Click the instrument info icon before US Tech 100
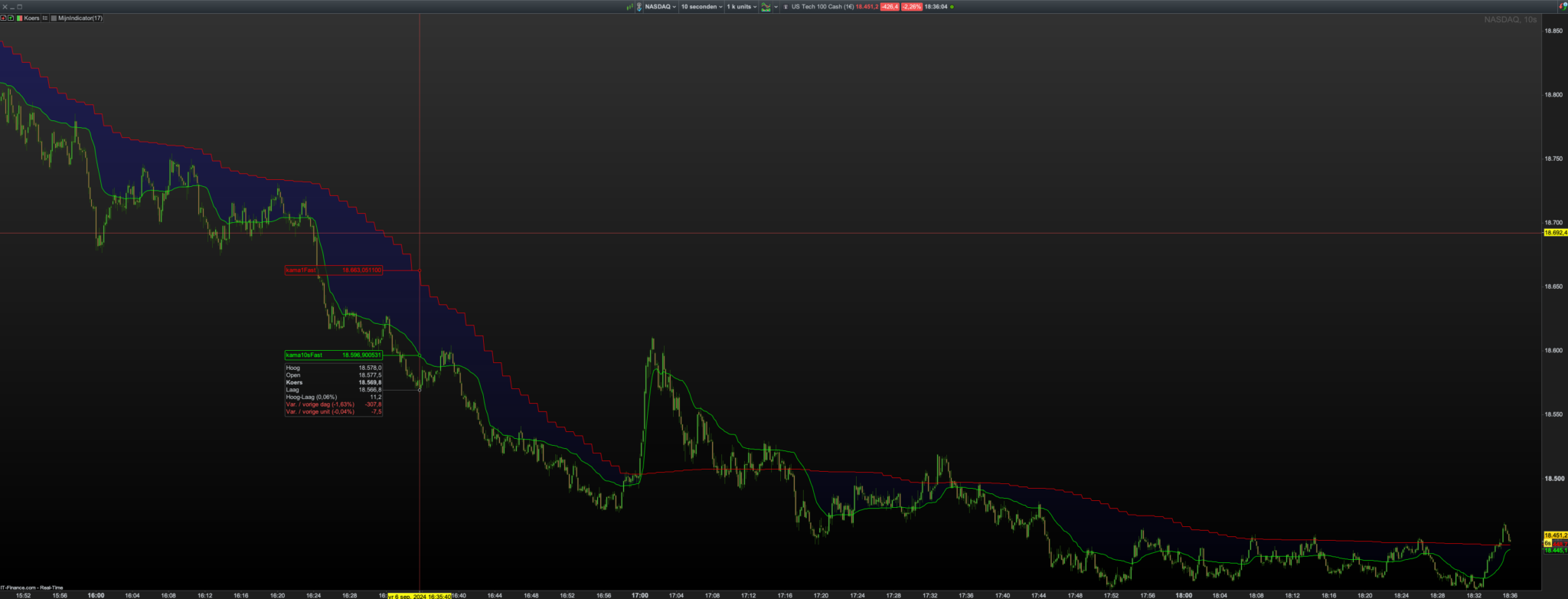This screenshot has width=1568, height=599. [786, 7]
